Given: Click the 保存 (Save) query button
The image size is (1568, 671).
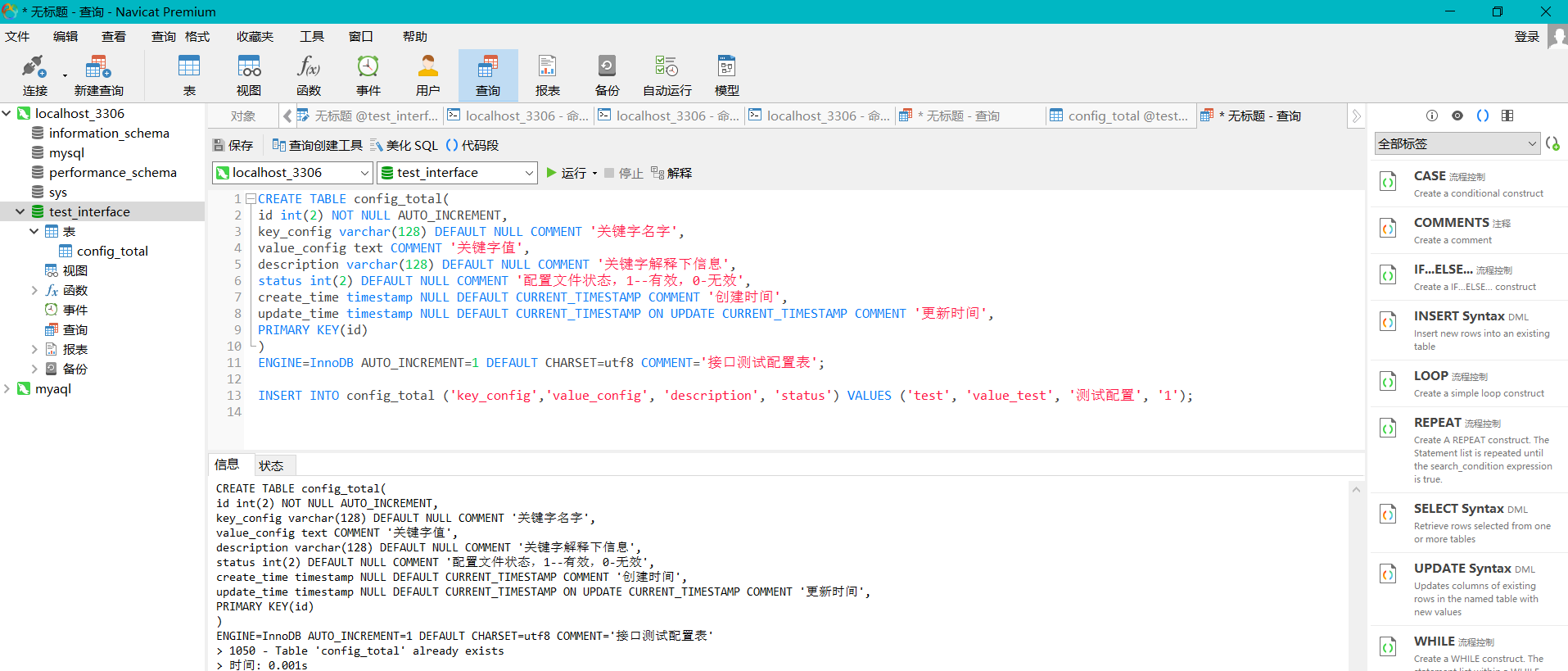Looking at the screenshot, I should click(x=233, y=145).
